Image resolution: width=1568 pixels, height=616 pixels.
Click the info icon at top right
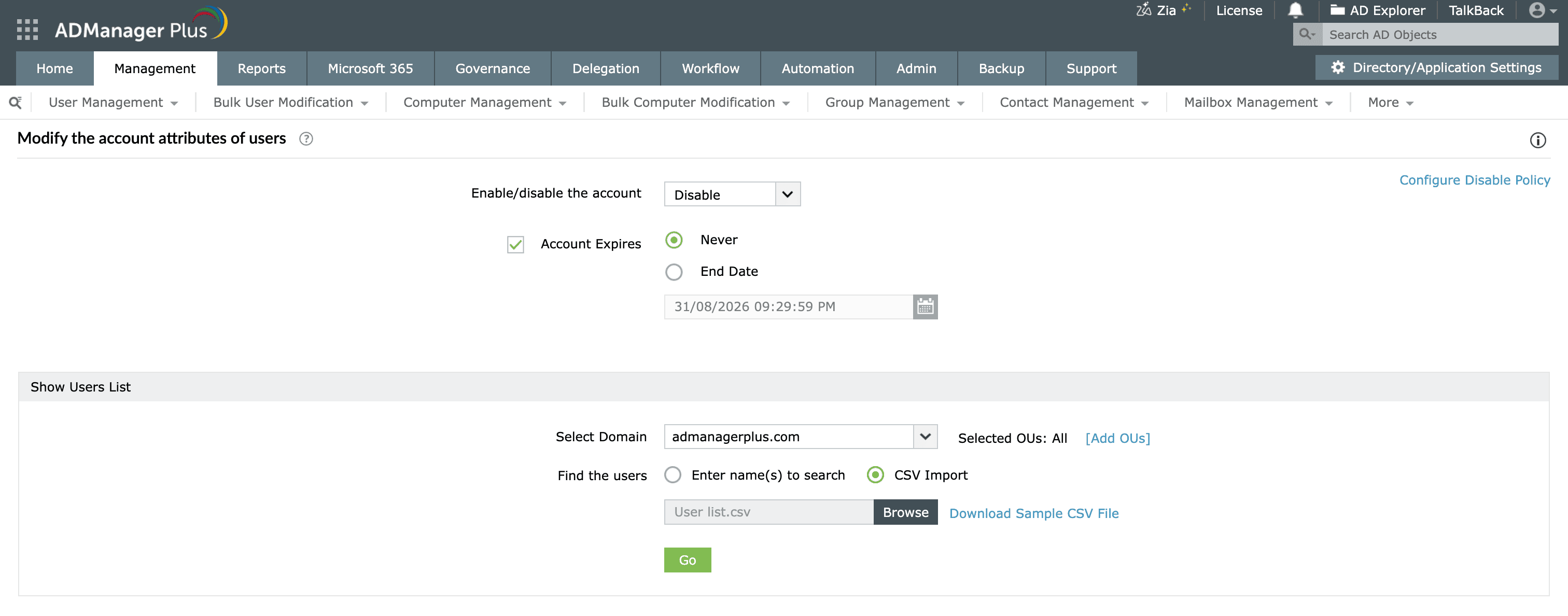click(x=1537, y=141)
